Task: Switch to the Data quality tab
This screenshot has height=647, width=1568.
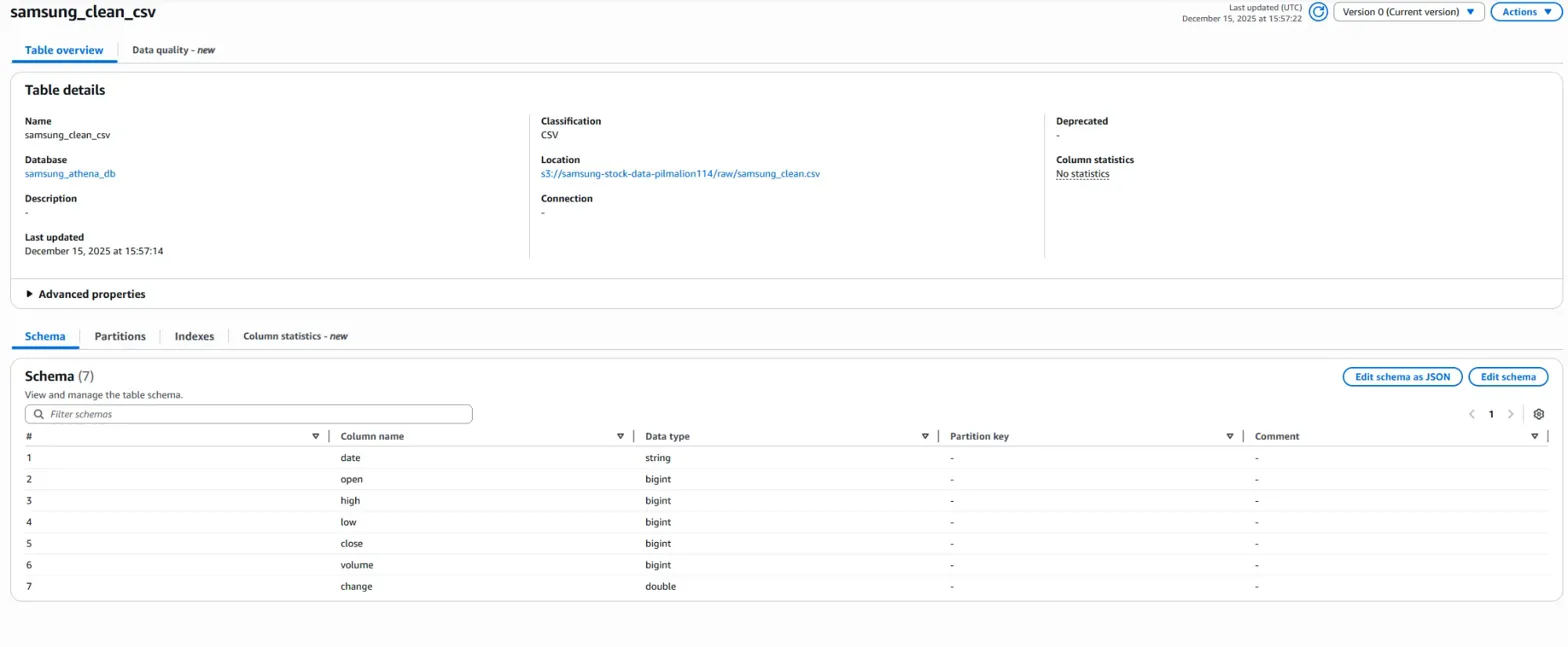Action: pos(173,49)
